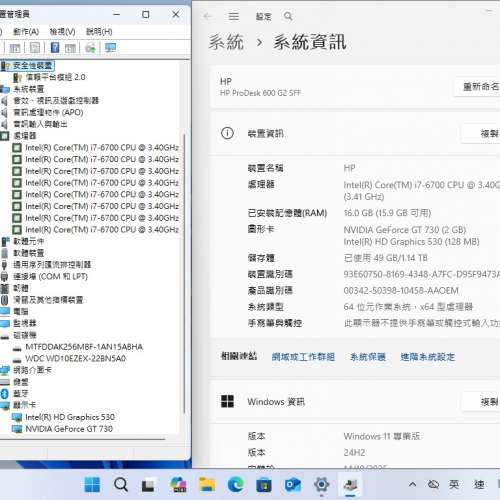Click the blue help question mark toolbar icon
Image resolution: width=500 pixels, height=500 pixels.
coord(55,48)
